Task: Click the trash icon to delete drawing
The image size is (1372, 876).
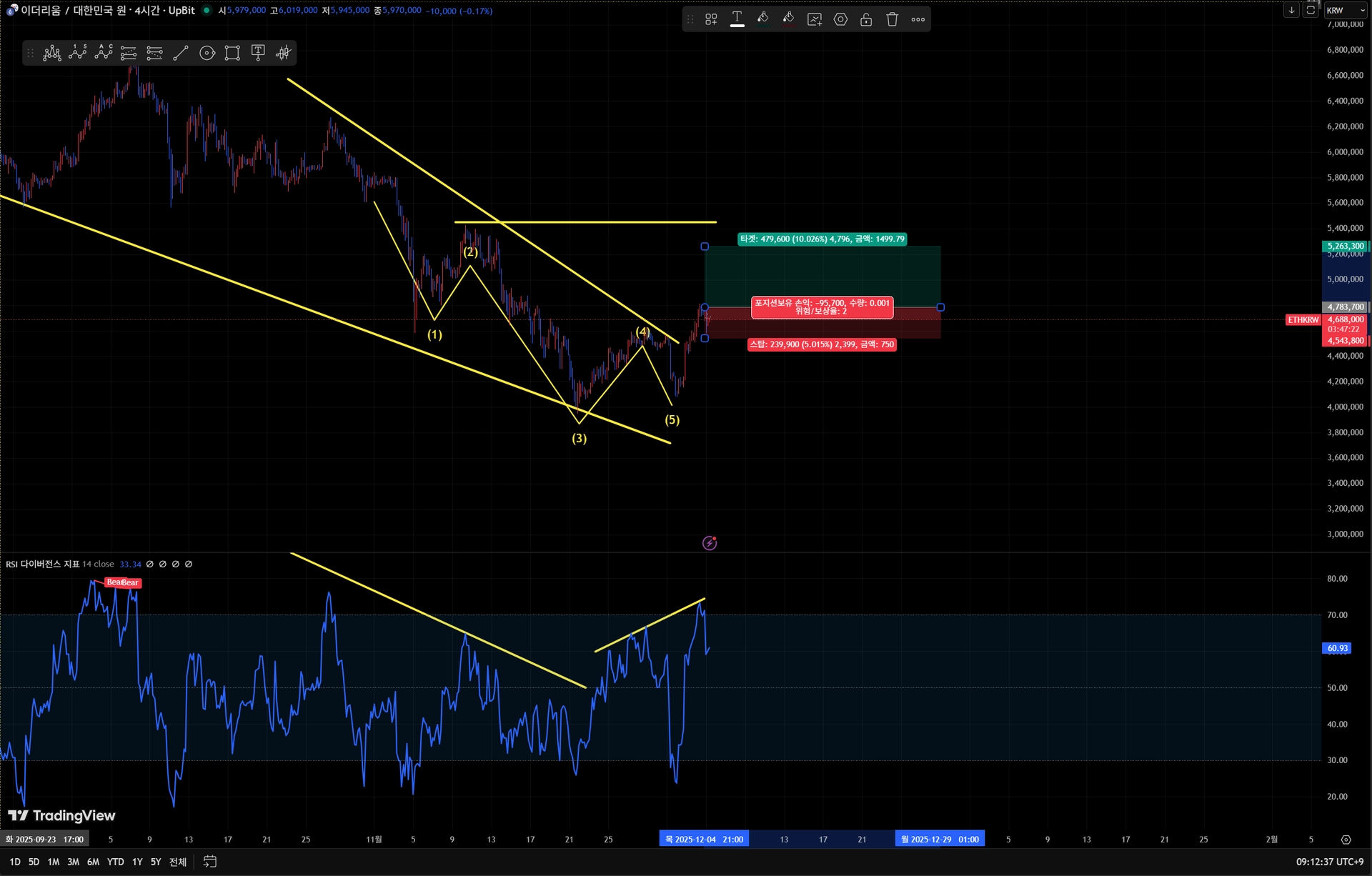Action: pyautogui.click(x=892, y=19)
